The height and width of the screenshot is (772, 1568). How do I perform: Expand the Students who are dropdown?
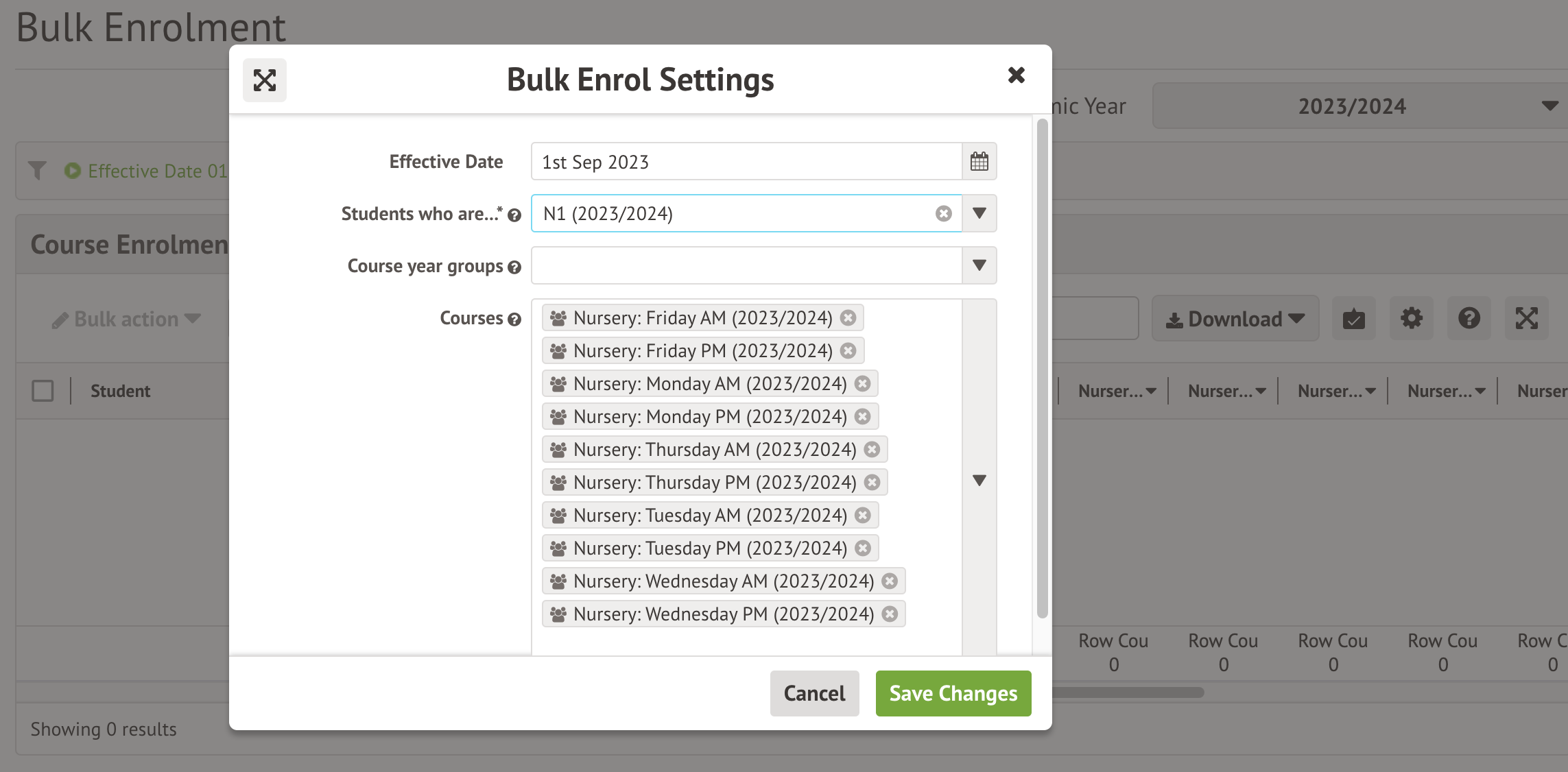click(979, 214)
